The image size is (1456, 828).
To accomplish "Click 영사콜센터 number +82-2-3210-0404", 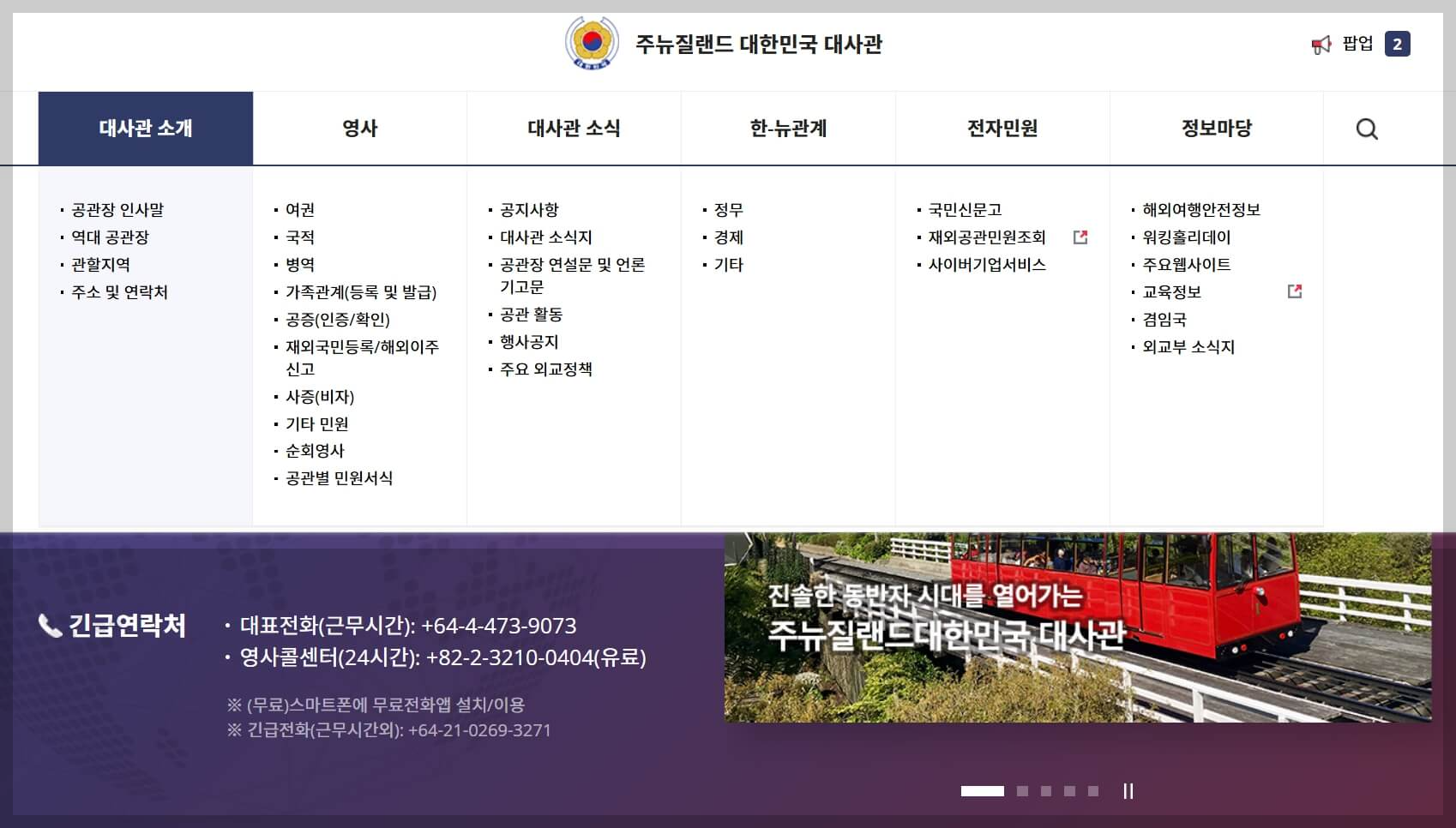I will (510, 657).
